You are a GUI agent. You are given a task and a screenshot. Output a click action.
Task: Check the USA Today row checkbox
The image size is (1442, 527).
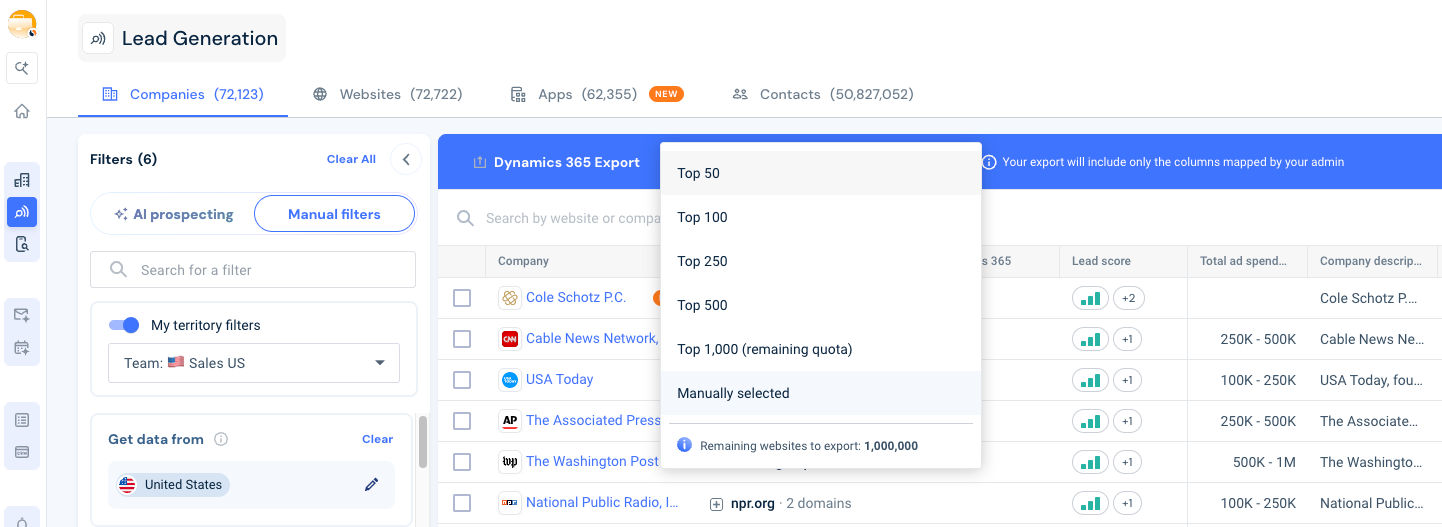tap(462, 380)
